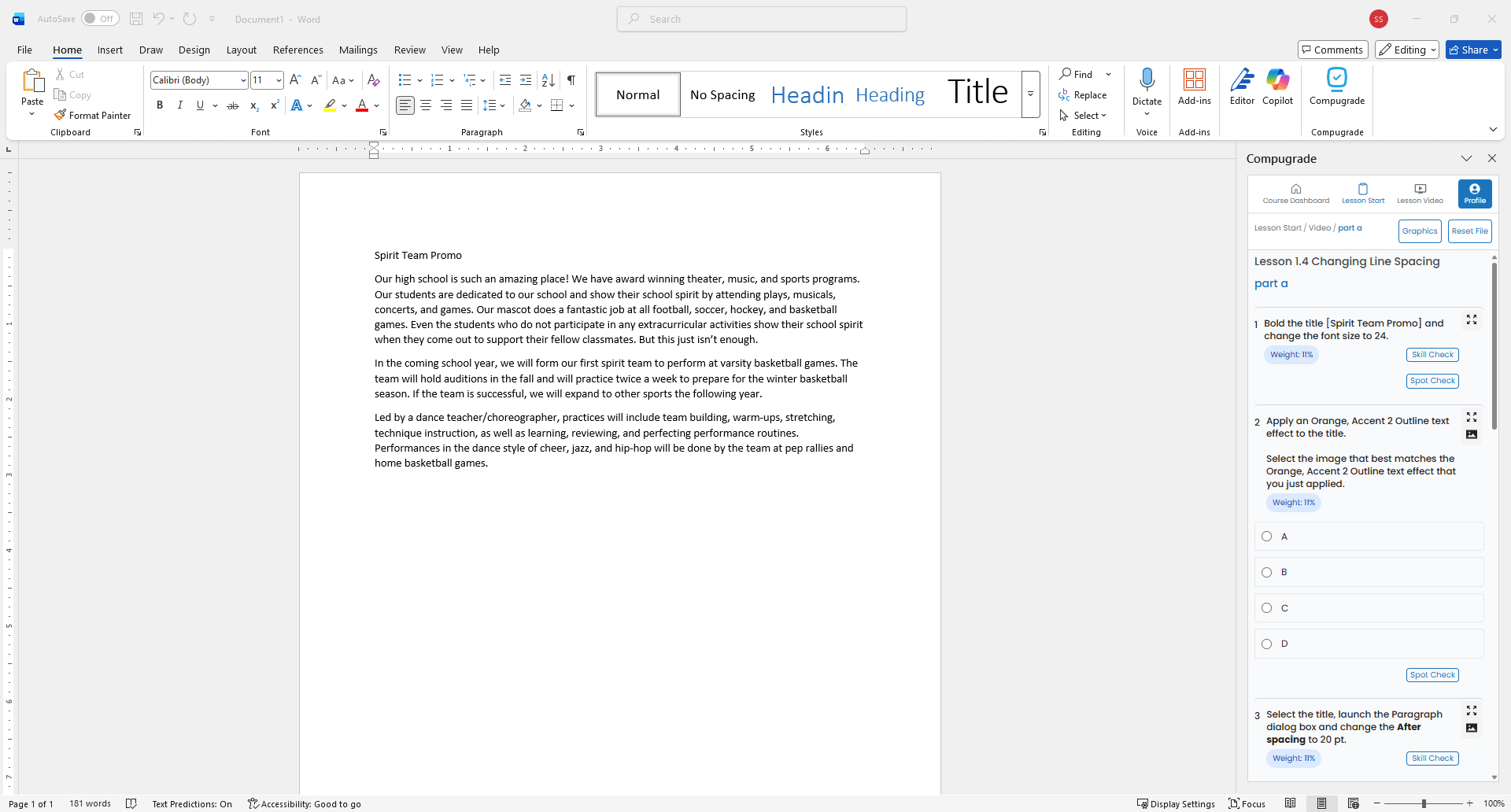Turn AutoSave on
Viewport: 1511px width, 812px height.
tap(100, 18)
